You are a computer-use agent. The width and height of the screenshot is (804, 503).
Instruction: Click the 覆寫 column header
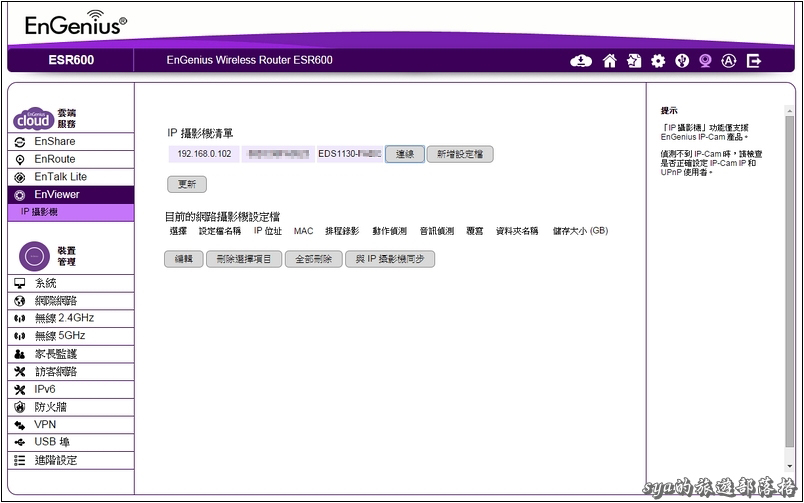click(x=475, y=231)
